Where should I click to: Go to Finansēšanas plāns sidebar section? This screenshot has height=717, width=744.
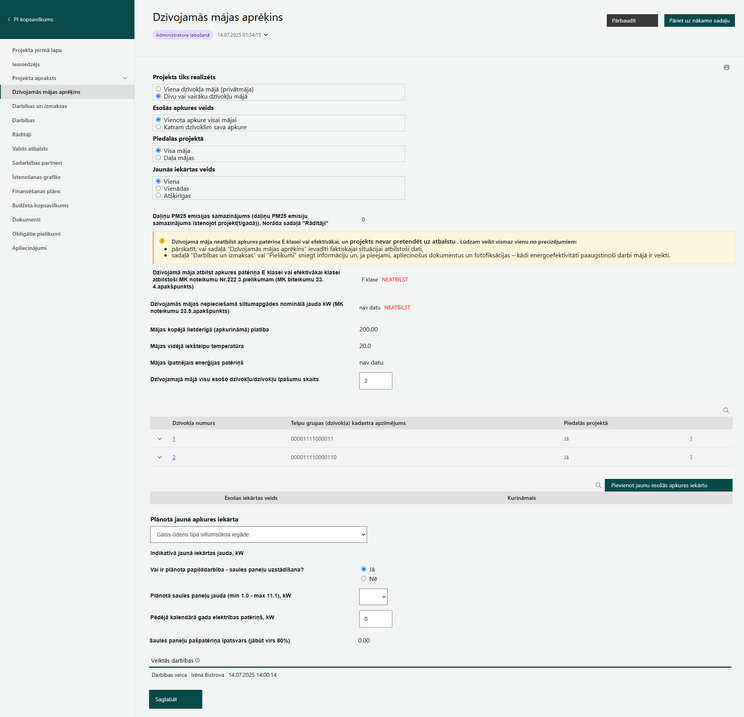click(x=36, y=191)
